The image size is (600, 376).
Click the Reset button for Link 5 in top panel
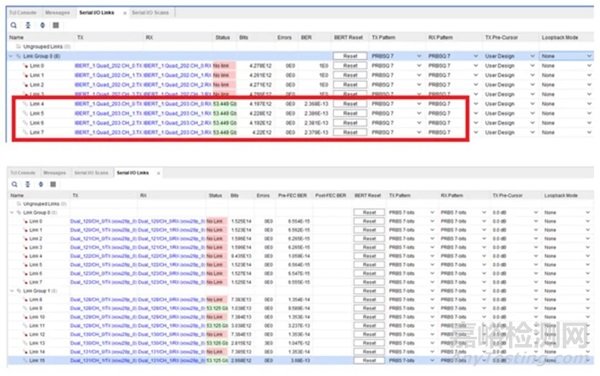(x=350, y=114)
